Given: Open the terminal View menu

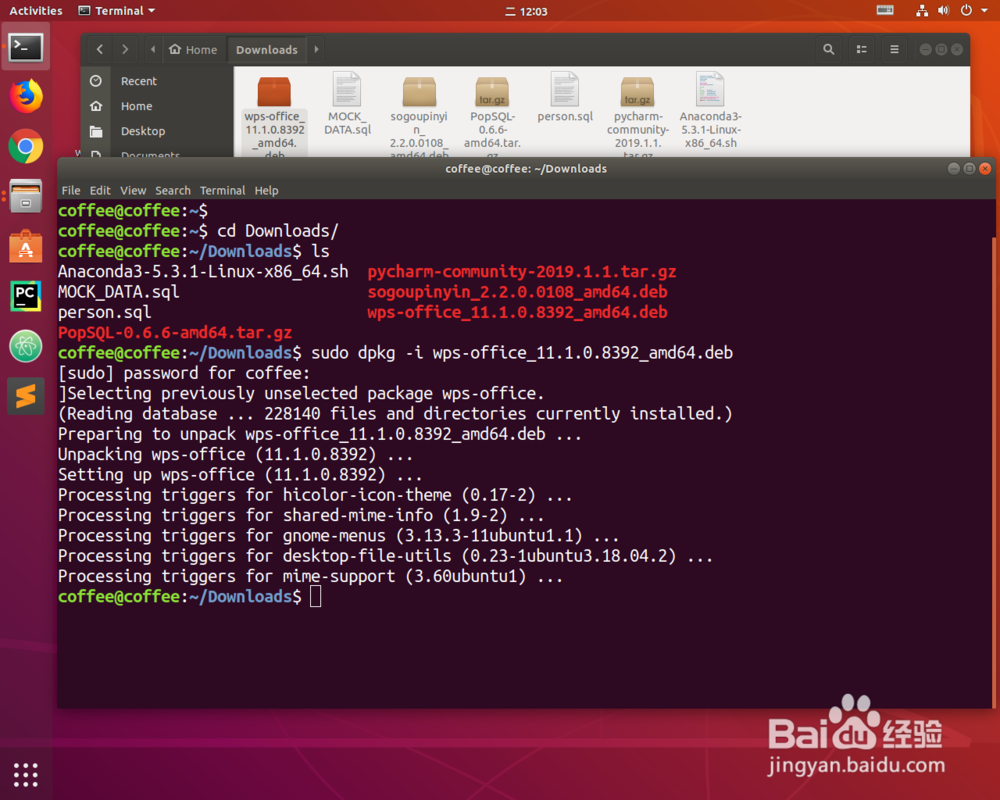Looking at the screenshot, I should click(133, 190).
